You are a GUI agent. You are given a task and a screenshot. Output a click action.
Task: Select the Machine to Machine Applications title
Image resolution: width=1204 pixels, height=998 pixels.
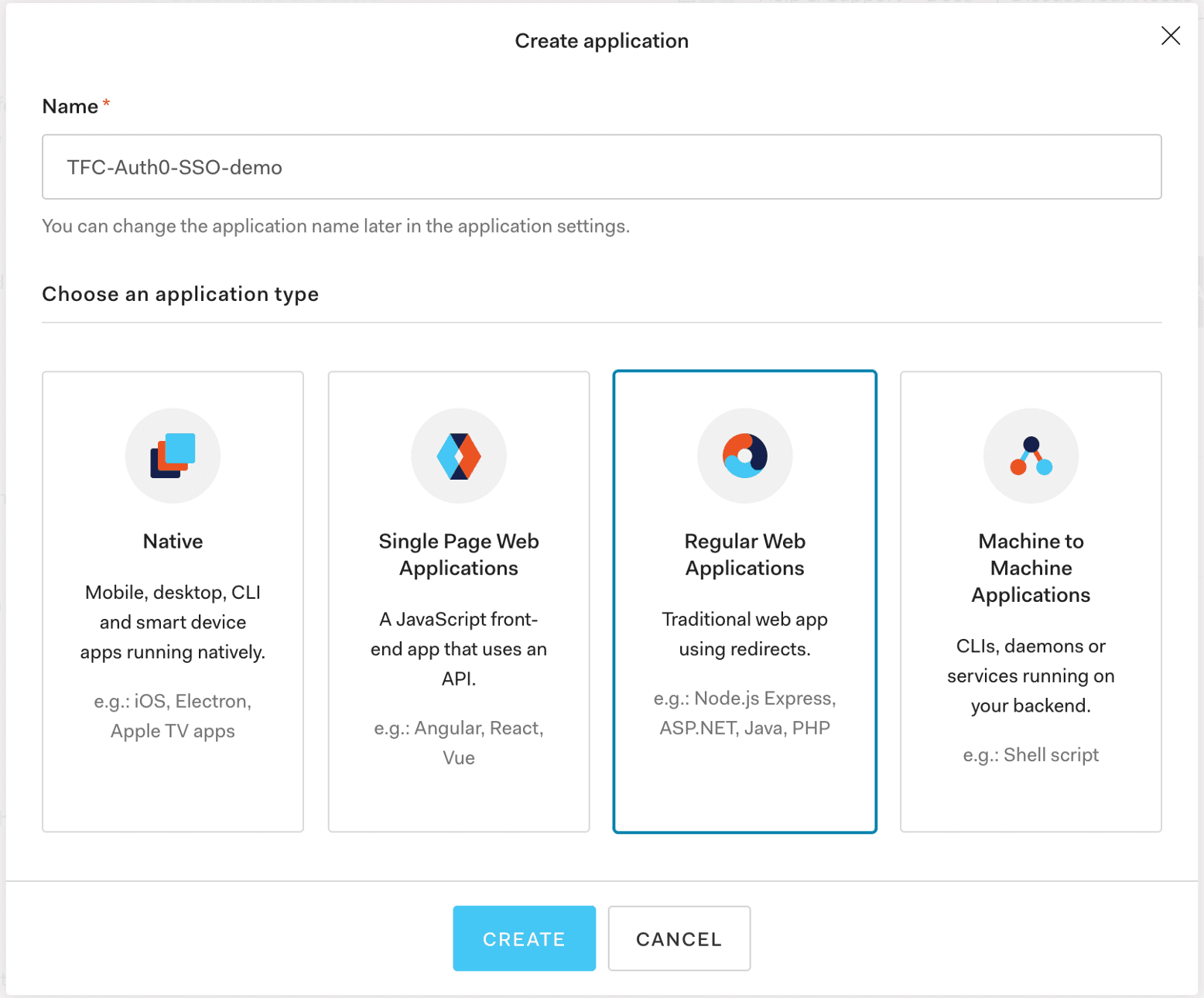coord(1031,568)
